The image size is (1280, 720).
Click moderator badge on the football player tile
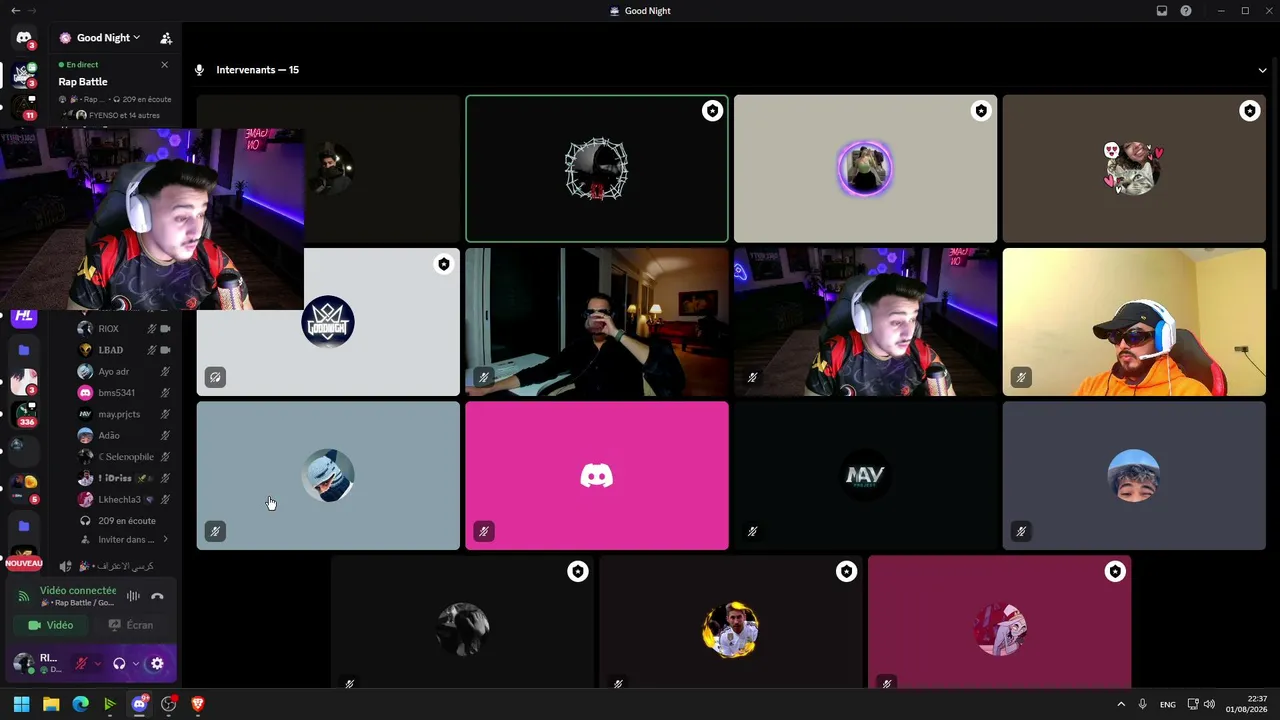tap(847, 571)
